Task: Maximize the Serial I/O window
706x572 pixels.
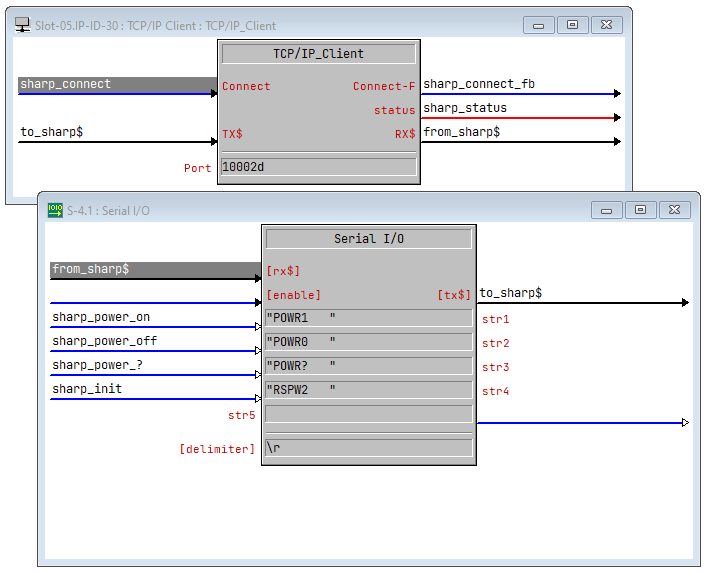Action: (x=641, y=210)
